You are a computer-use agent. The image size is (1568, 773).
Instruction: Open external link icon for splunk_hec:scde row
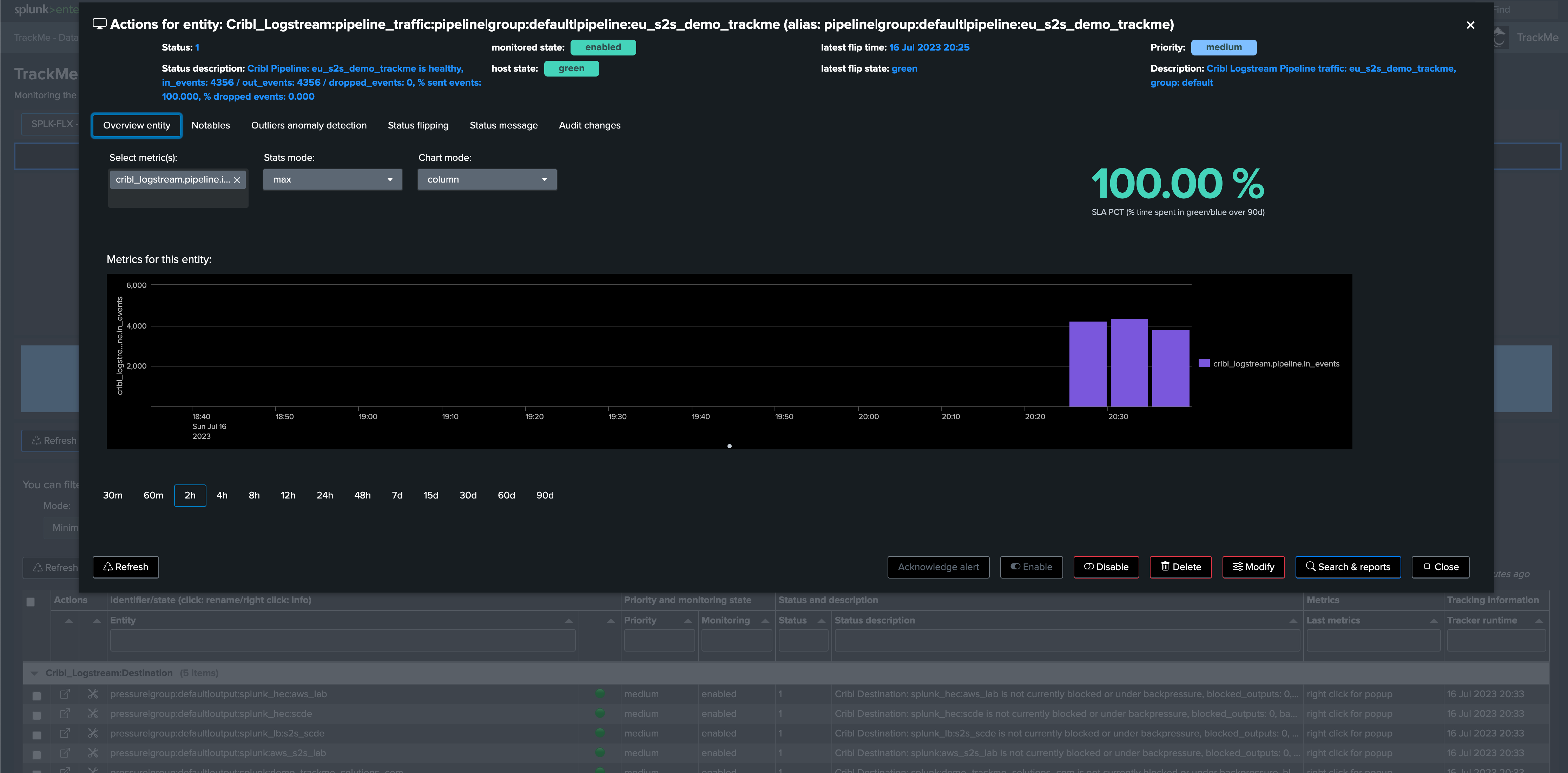[65, 713]
